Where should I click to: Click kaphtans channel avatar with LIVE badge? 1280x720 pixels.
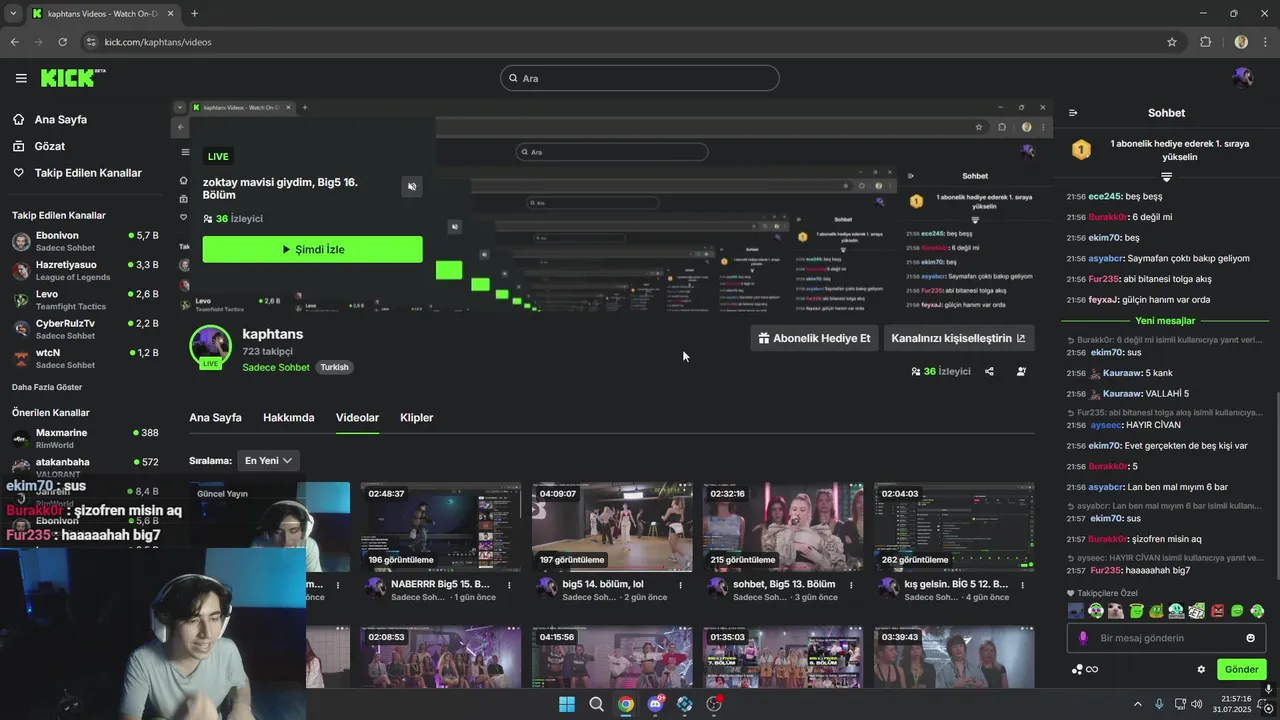point(210,347)
